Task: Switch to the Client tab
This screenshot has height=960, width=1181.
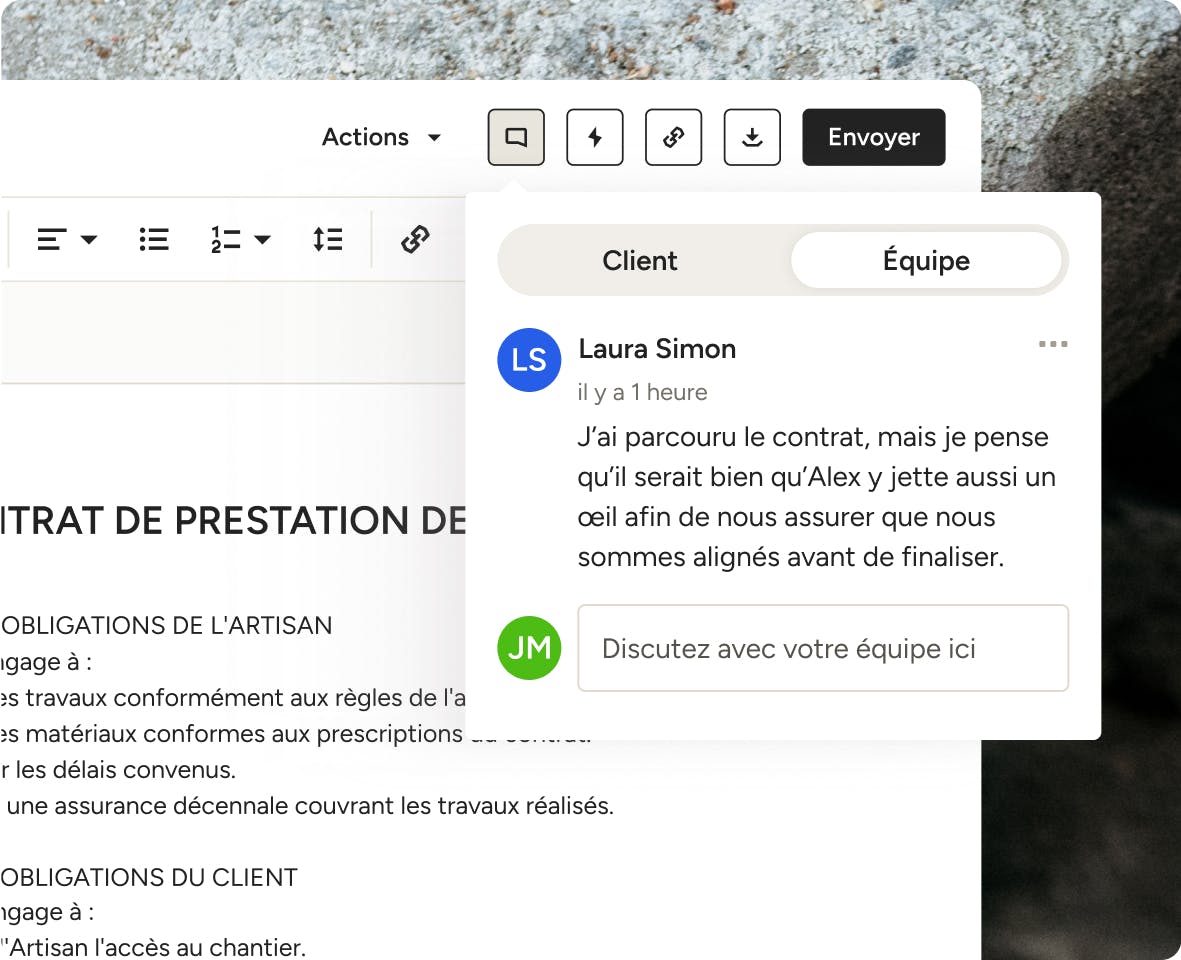Action: [640, 261]
